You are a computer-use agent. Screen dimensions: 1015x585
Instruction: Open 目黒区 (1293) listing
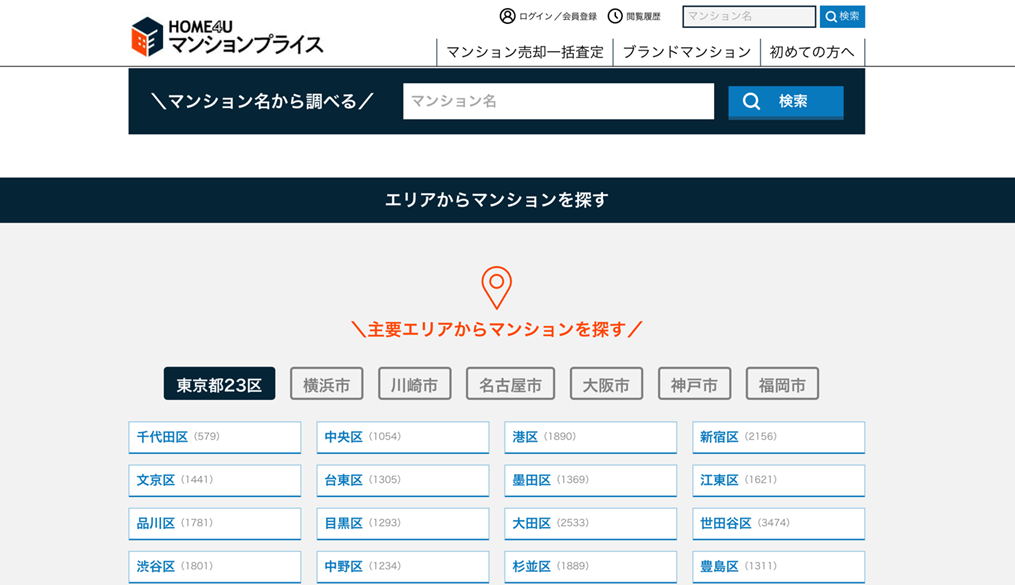coord(403,524)
